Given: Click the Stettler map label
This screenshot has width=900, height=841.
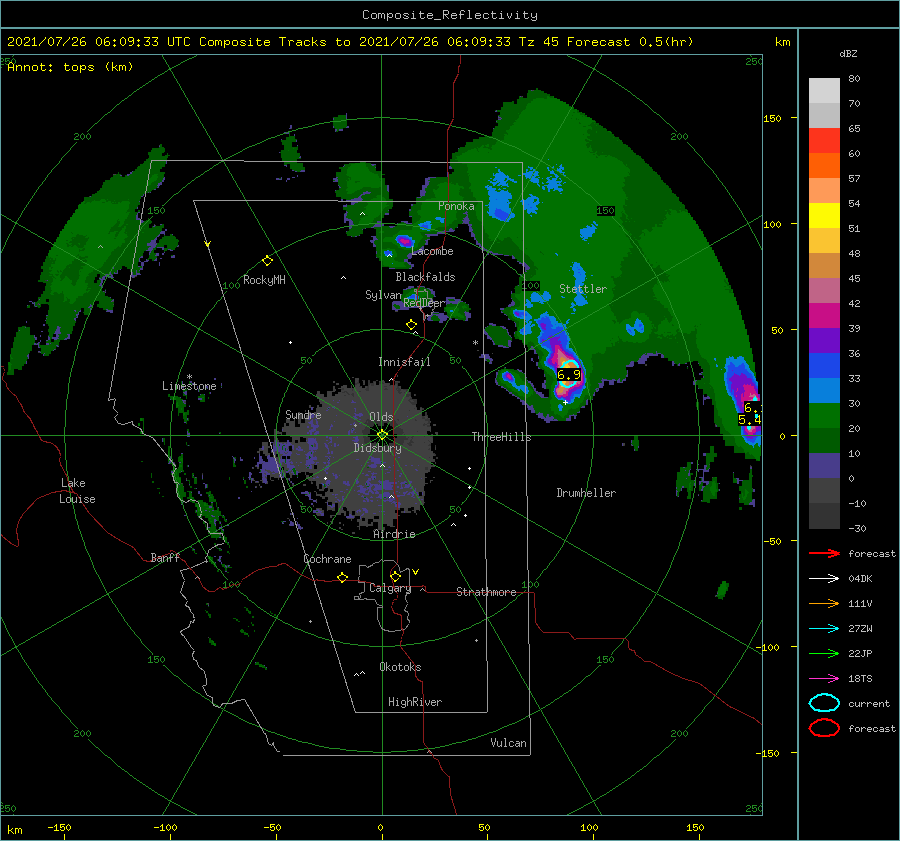Looking at the screenshot, I should click(x=583, y=289).
